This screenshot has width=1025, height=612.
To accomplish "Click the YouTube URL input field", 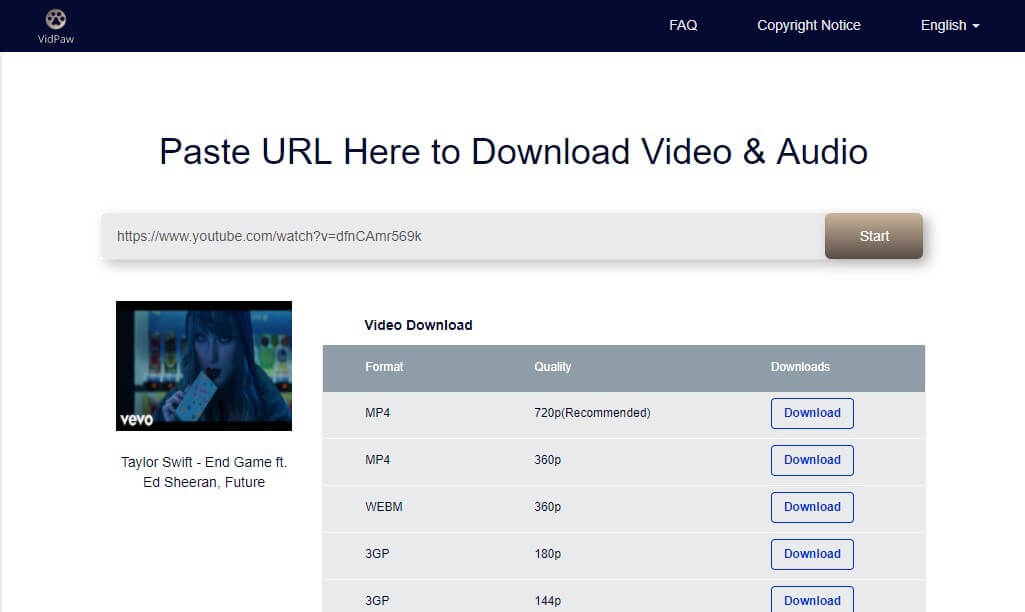I will tap(463, 236).
